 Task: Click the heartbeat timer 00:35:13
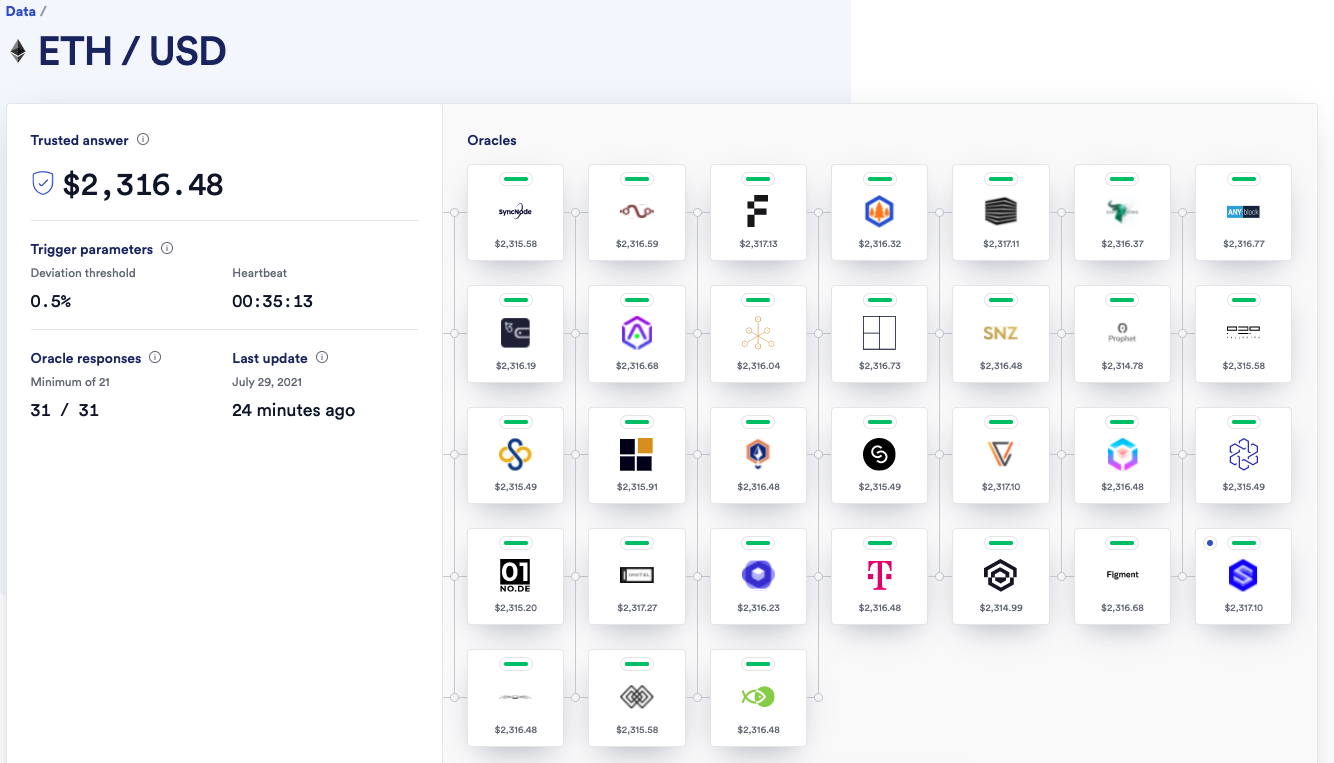pos(272,301)
